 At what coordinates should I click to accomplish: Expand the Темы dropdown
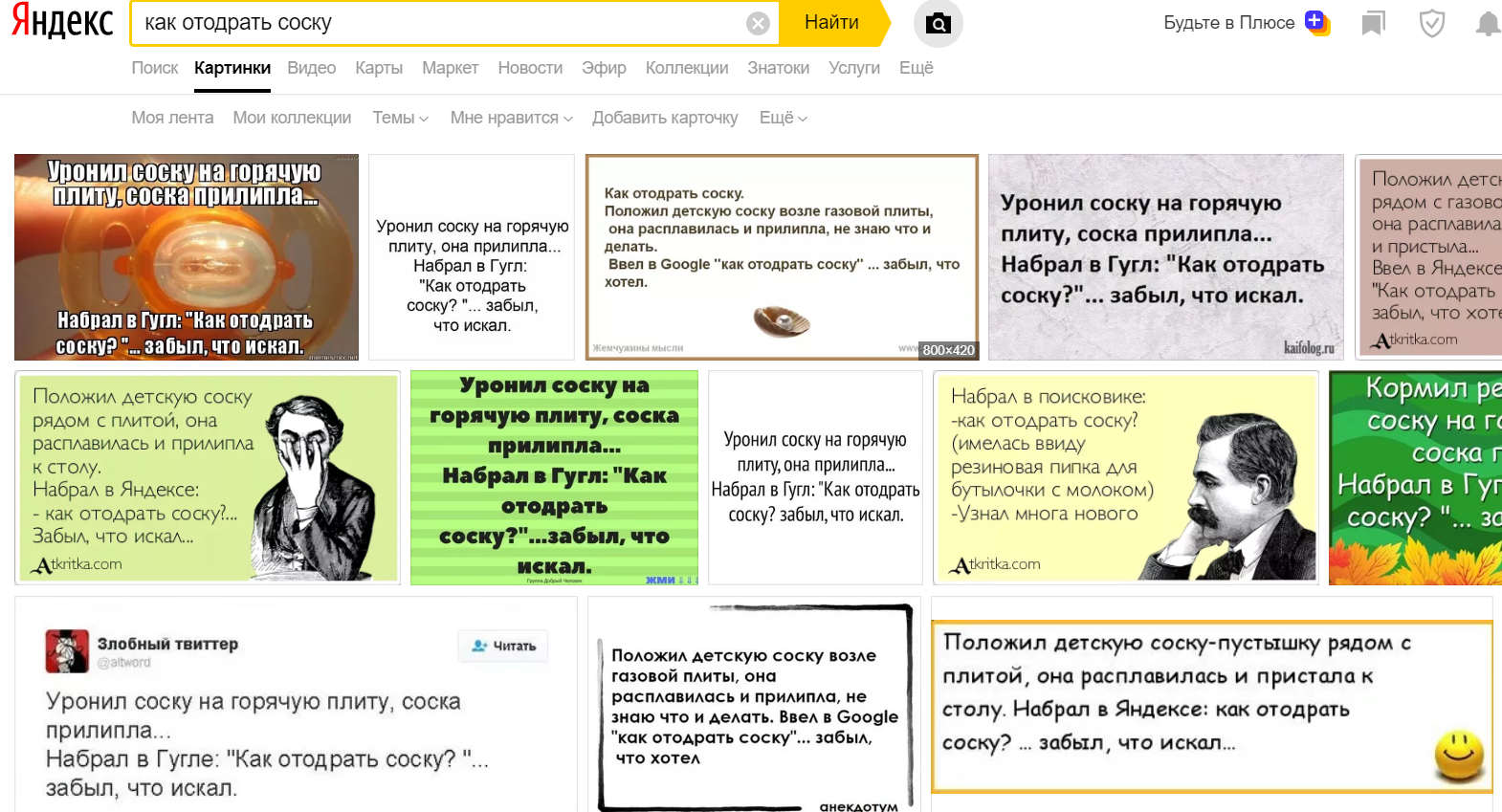(400, 118)
